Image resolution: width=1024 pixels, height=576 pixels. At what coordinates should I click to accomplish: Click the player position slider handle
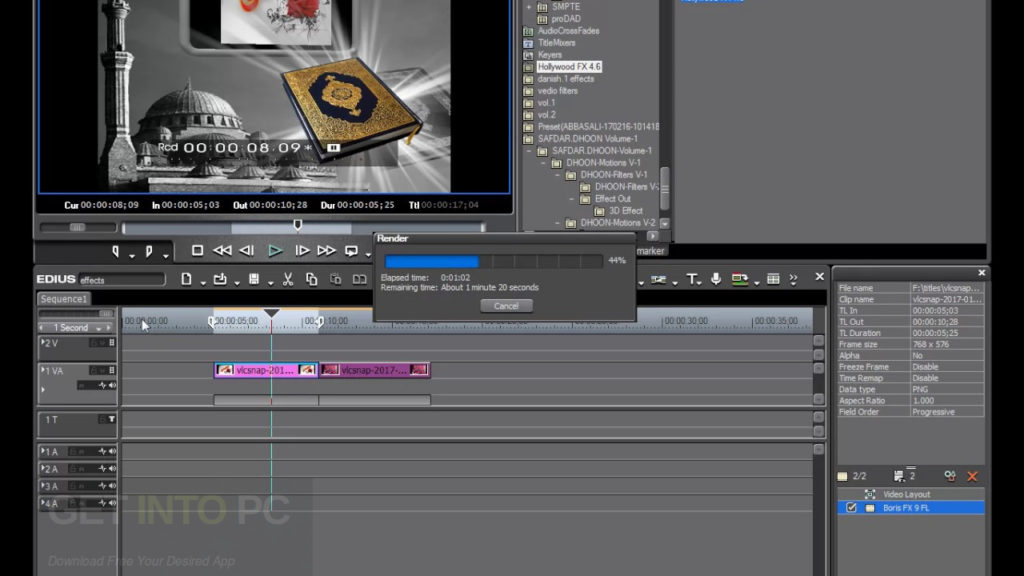point(298,225)
